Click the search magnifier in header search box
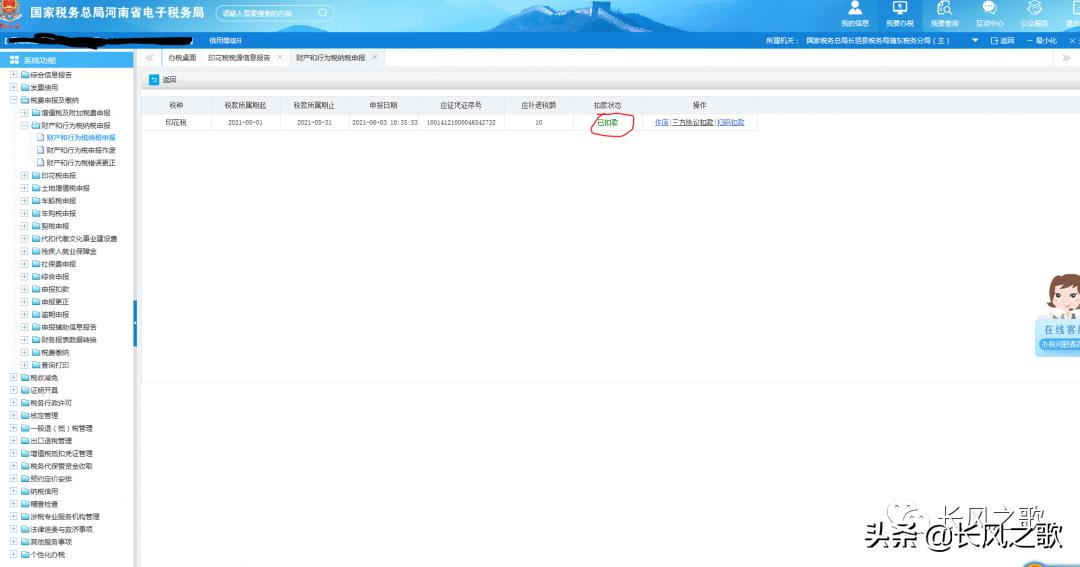This screenshot has height=567, width=1080. 323,13
